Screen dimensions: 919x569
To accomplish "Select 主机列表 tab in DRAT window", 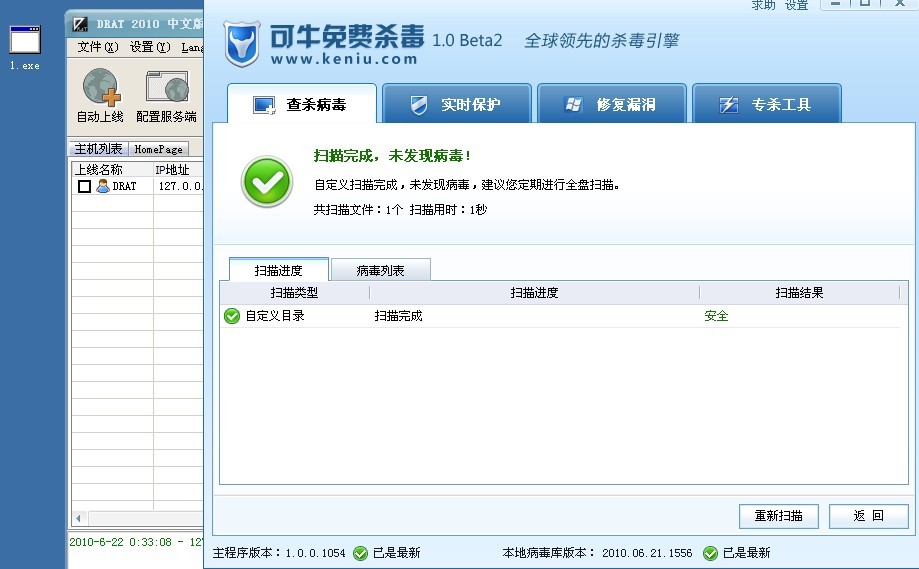I will (x=98, y=149).
